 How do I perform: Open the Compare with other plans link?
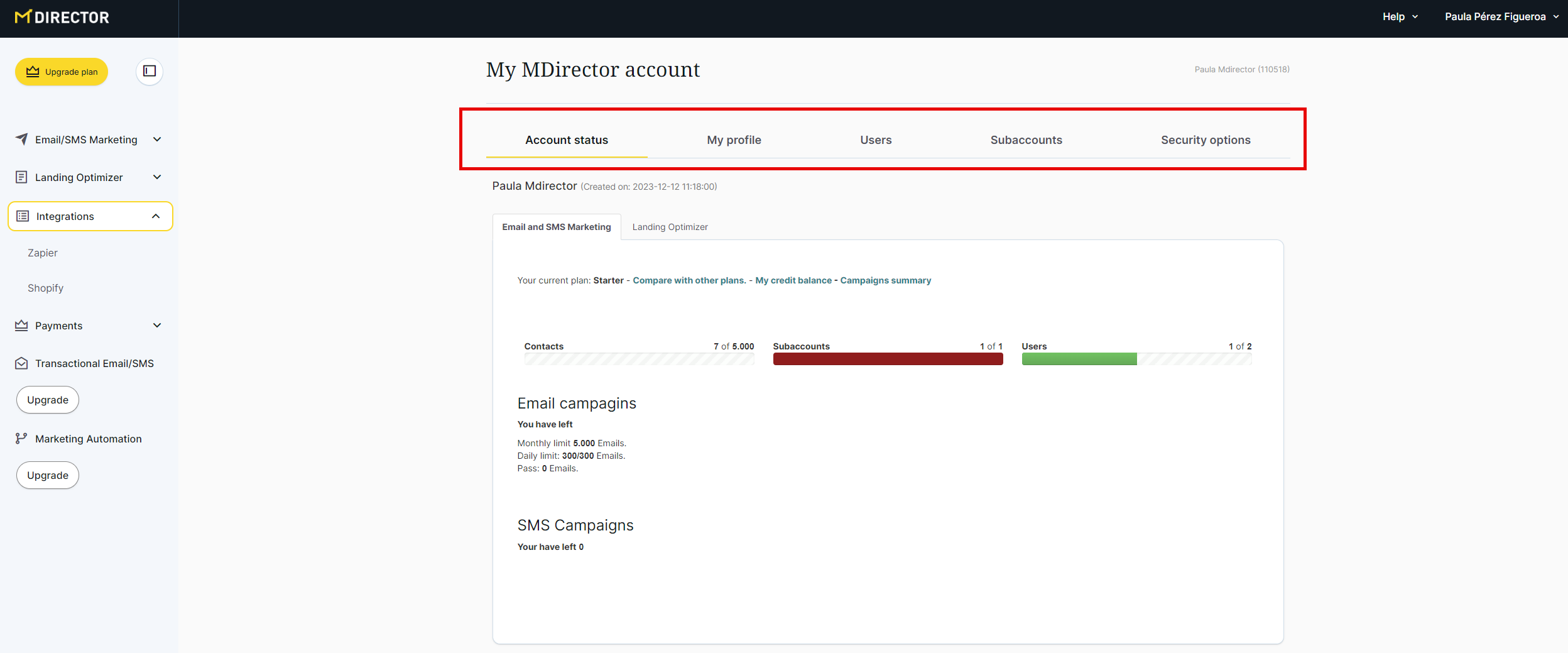pos(689,280)
